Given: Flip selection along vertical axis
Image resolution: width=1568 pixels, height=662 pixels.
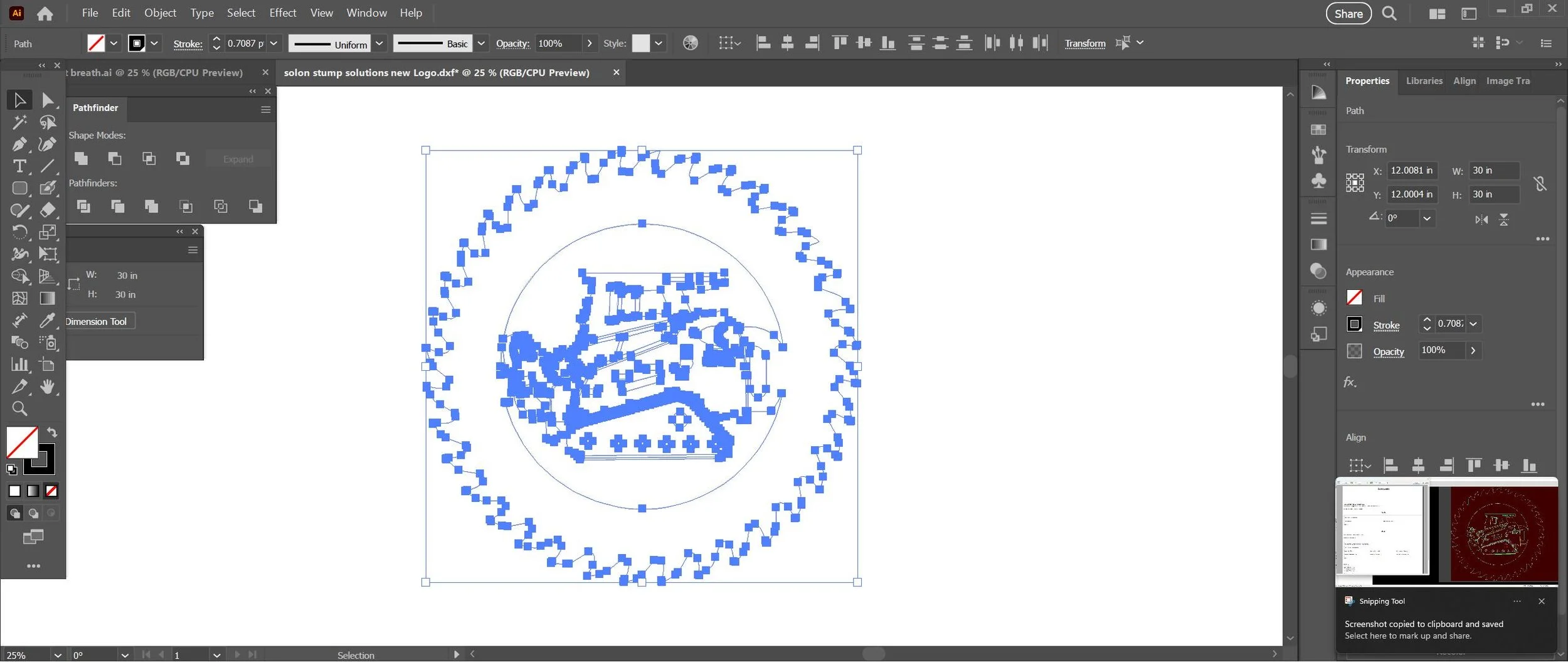Looking at the screenshot, I should point(1504,220).
